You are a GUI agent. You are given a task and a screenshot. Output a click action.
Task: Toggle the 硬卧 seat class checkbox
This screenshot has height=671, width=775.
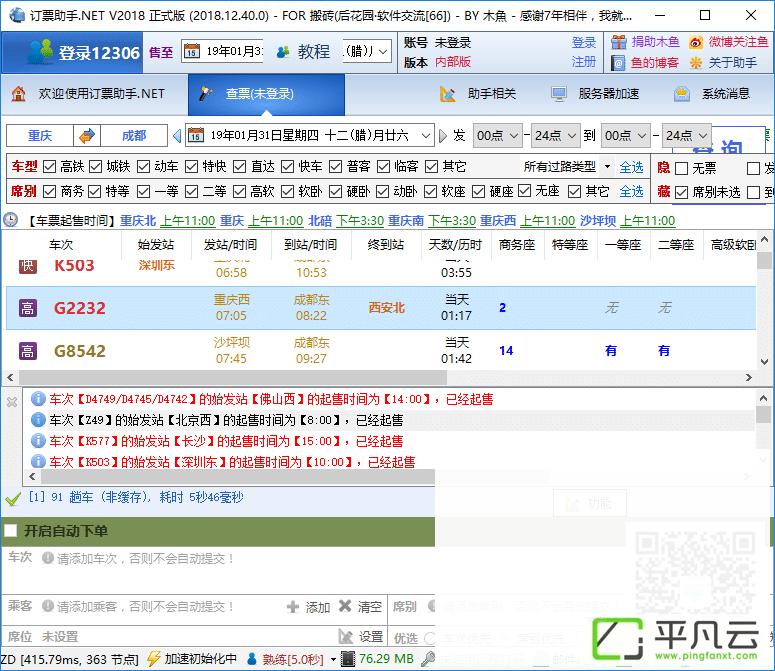coord(336,191)
